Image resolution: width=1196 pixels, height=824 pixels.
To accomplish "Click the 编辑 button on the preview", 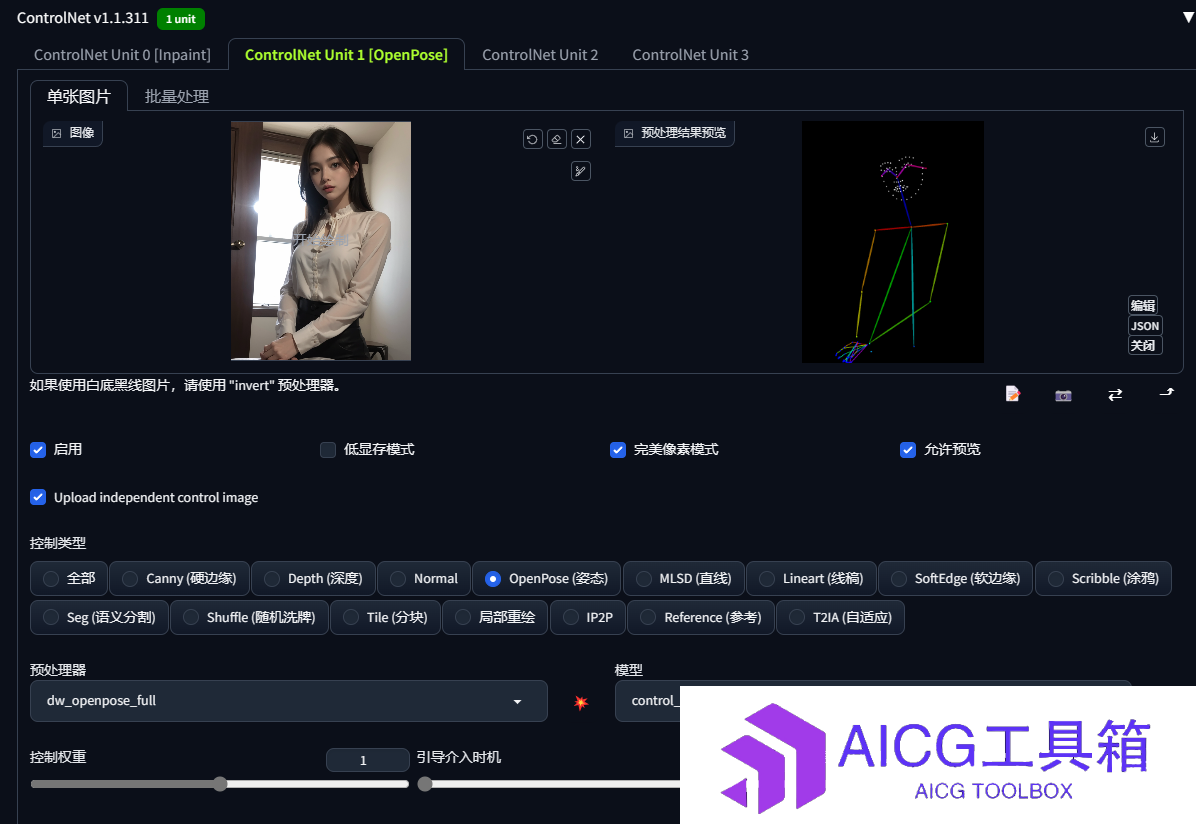I will click(x=1143, y=305).
